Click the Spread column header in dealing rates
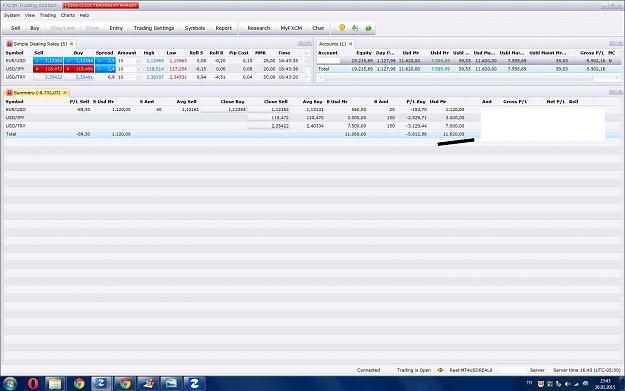625x391 pixels. (x=104, y=53)
